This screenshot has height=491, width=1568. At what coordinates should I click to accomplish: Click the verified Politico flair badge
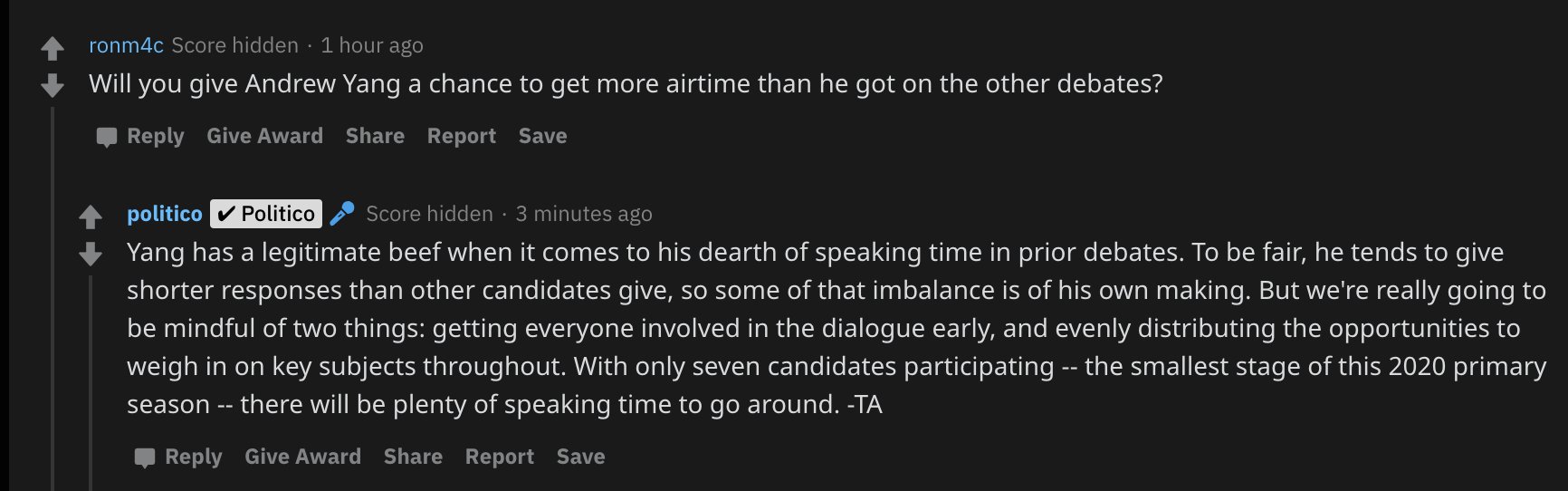pyautogui.click(x=266, y=214)
